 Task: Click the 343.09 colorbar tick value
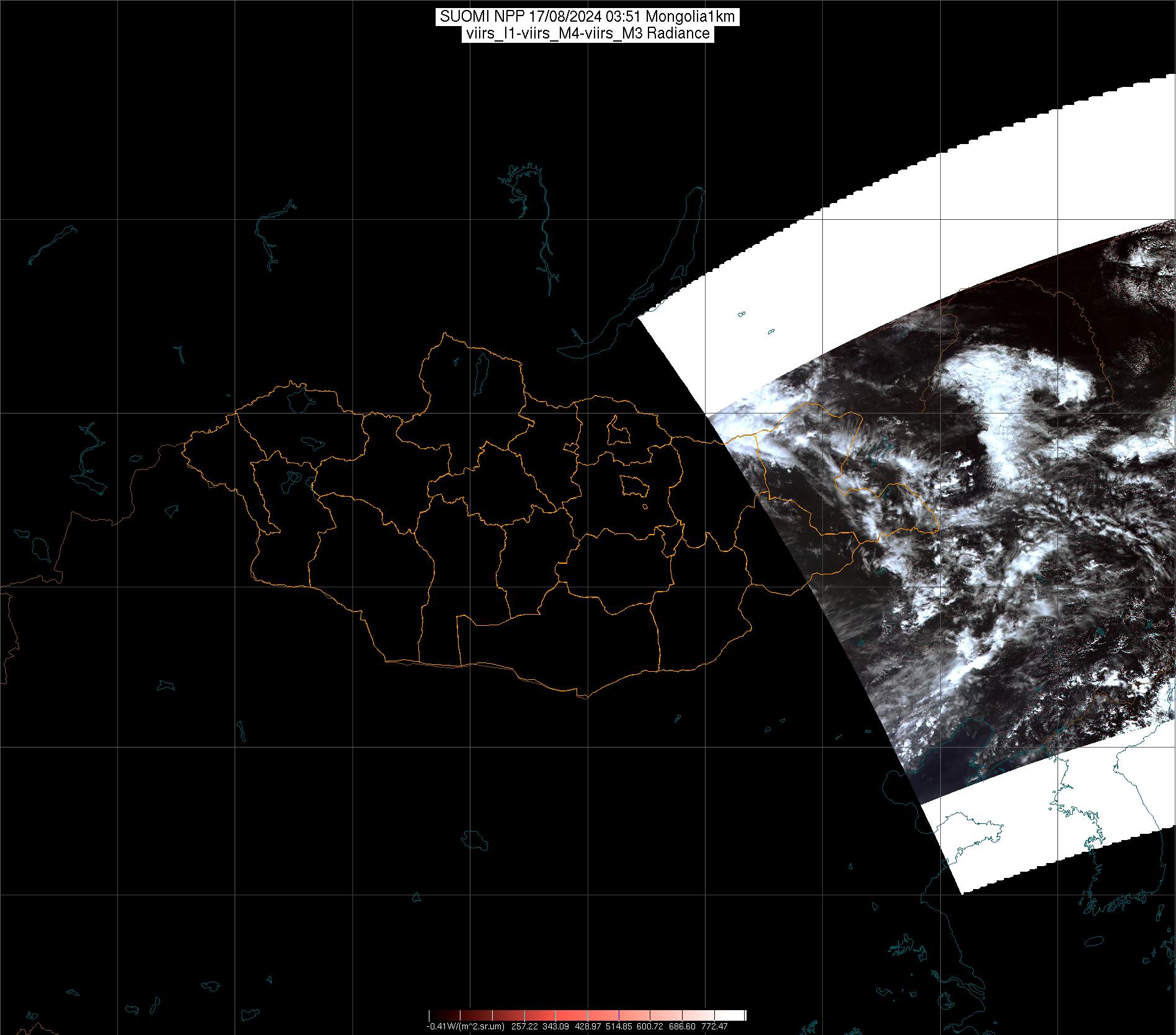pos(557,1027)
